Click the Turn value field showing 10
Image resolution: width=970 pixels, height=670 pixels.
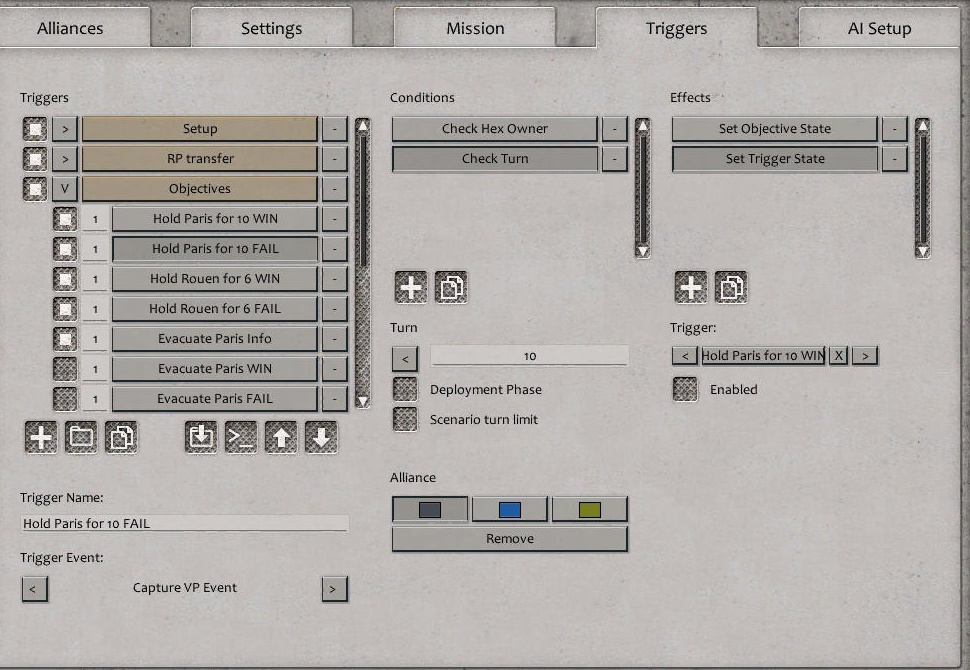pos(530,356)
